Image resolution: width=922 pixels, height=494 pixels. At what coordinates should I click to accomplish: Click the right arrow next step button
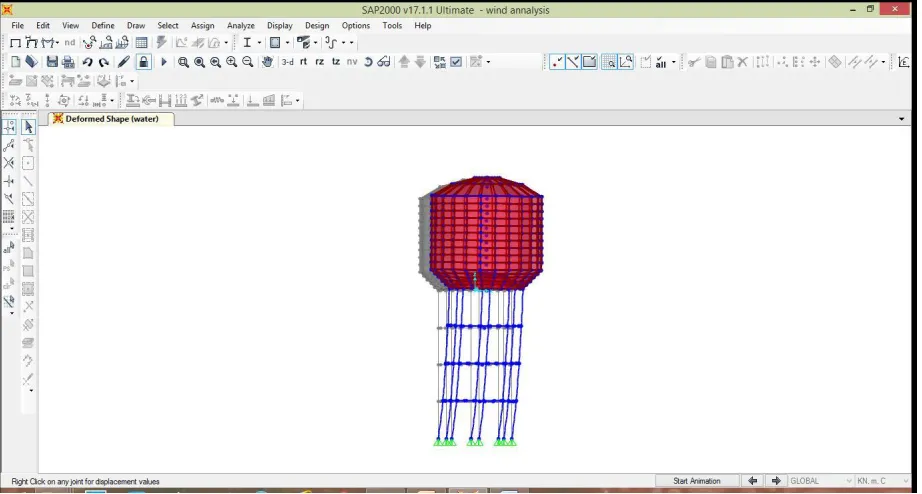tap(776, 481)
